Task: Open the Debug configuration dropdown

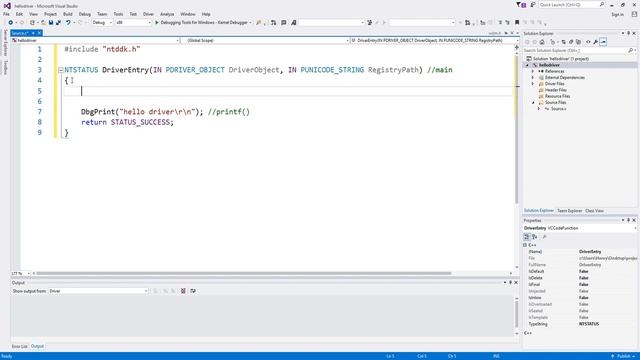Action: coord(102,22)
